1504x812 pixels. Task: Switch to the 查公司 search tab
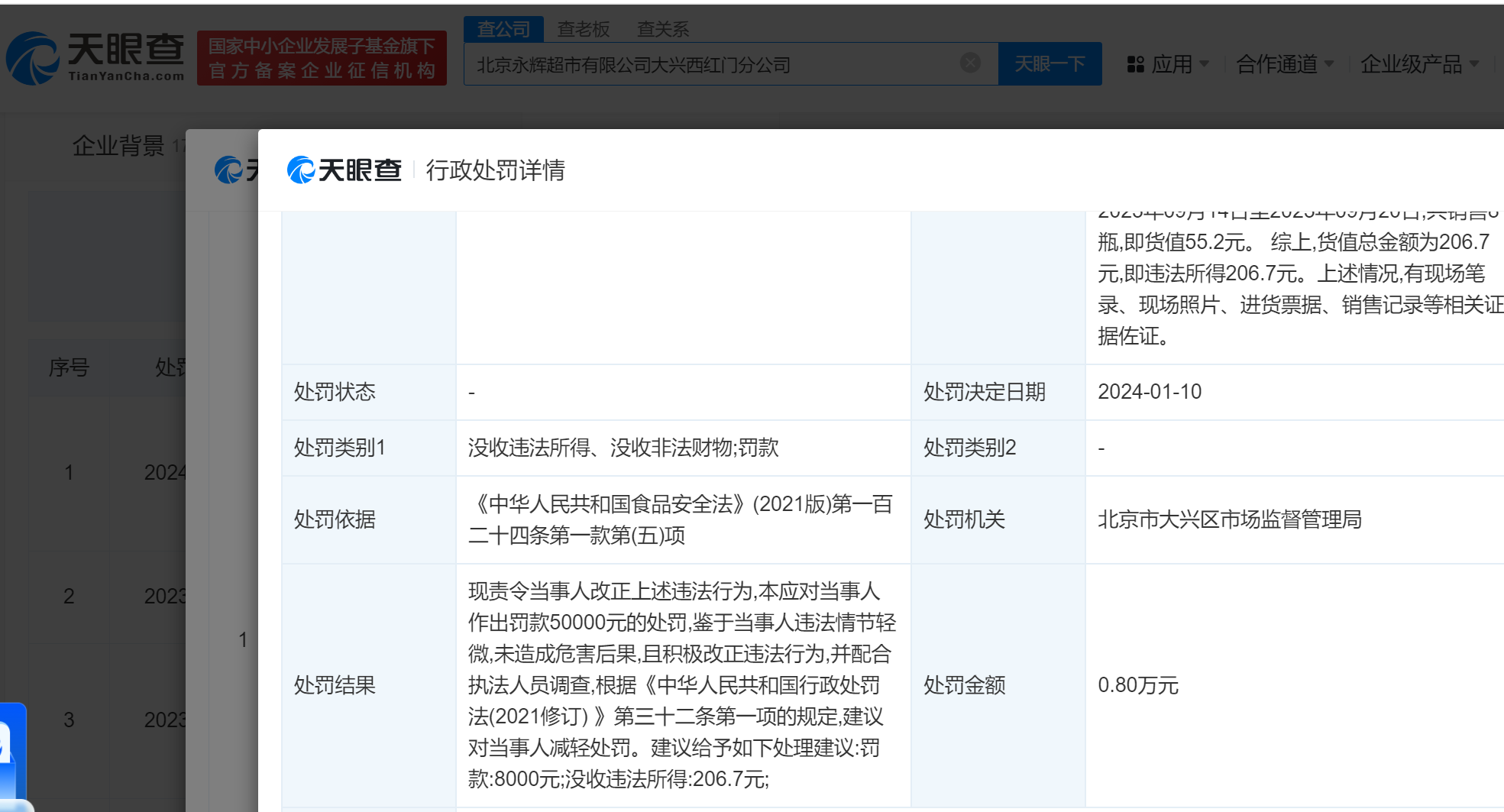coord(503,29)
